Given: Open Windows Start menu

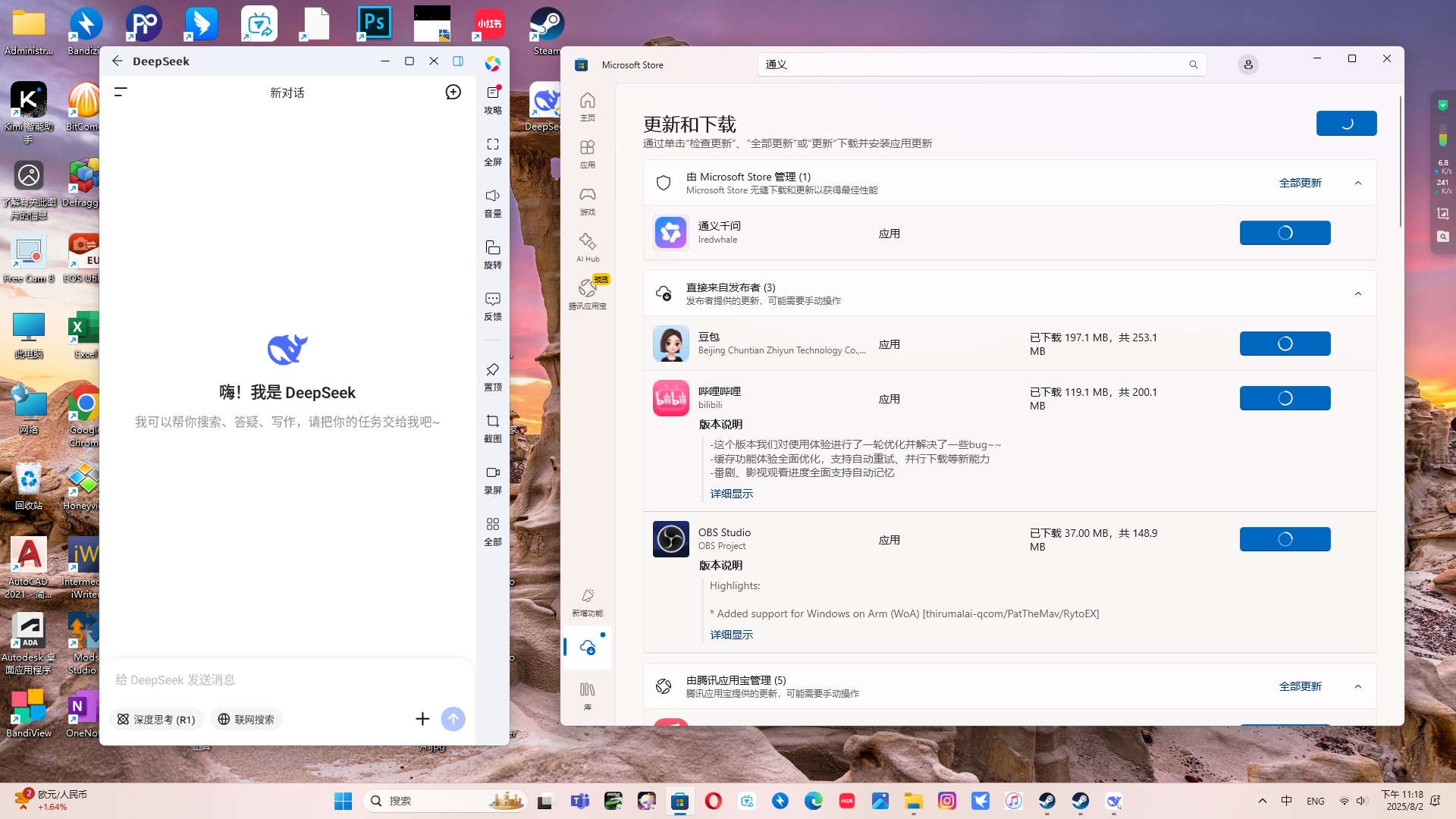Looking at the screenshot, I should [343, 801].
